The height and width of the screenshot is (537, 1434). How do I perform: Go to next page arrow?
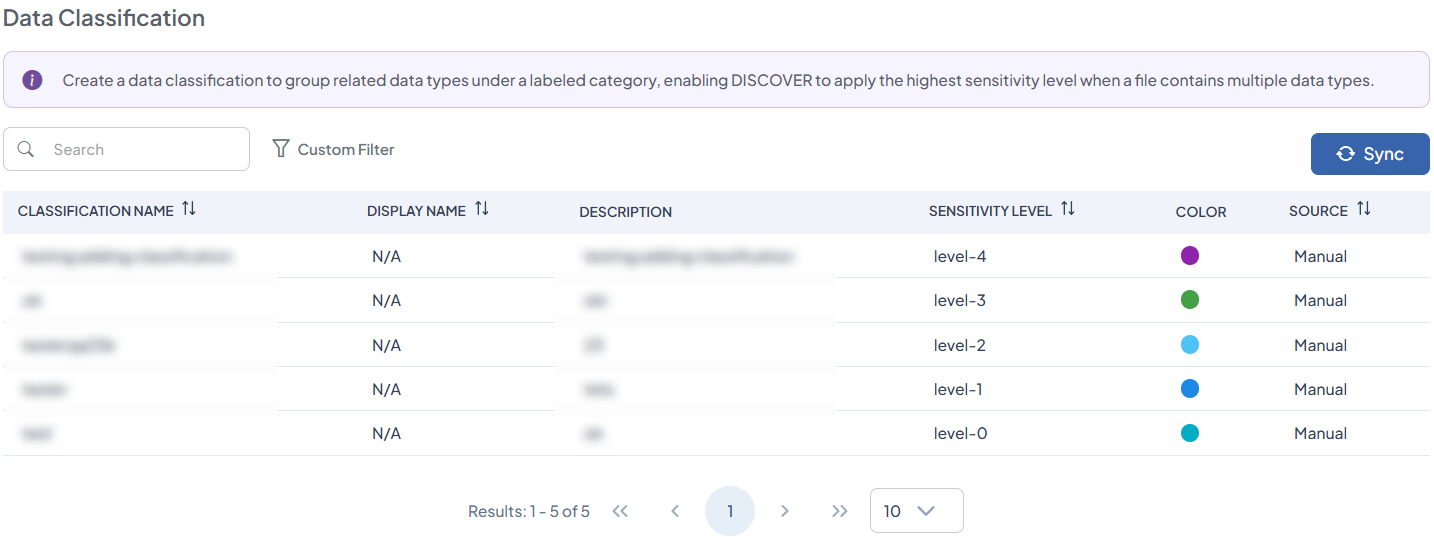[x=785, y=511]
